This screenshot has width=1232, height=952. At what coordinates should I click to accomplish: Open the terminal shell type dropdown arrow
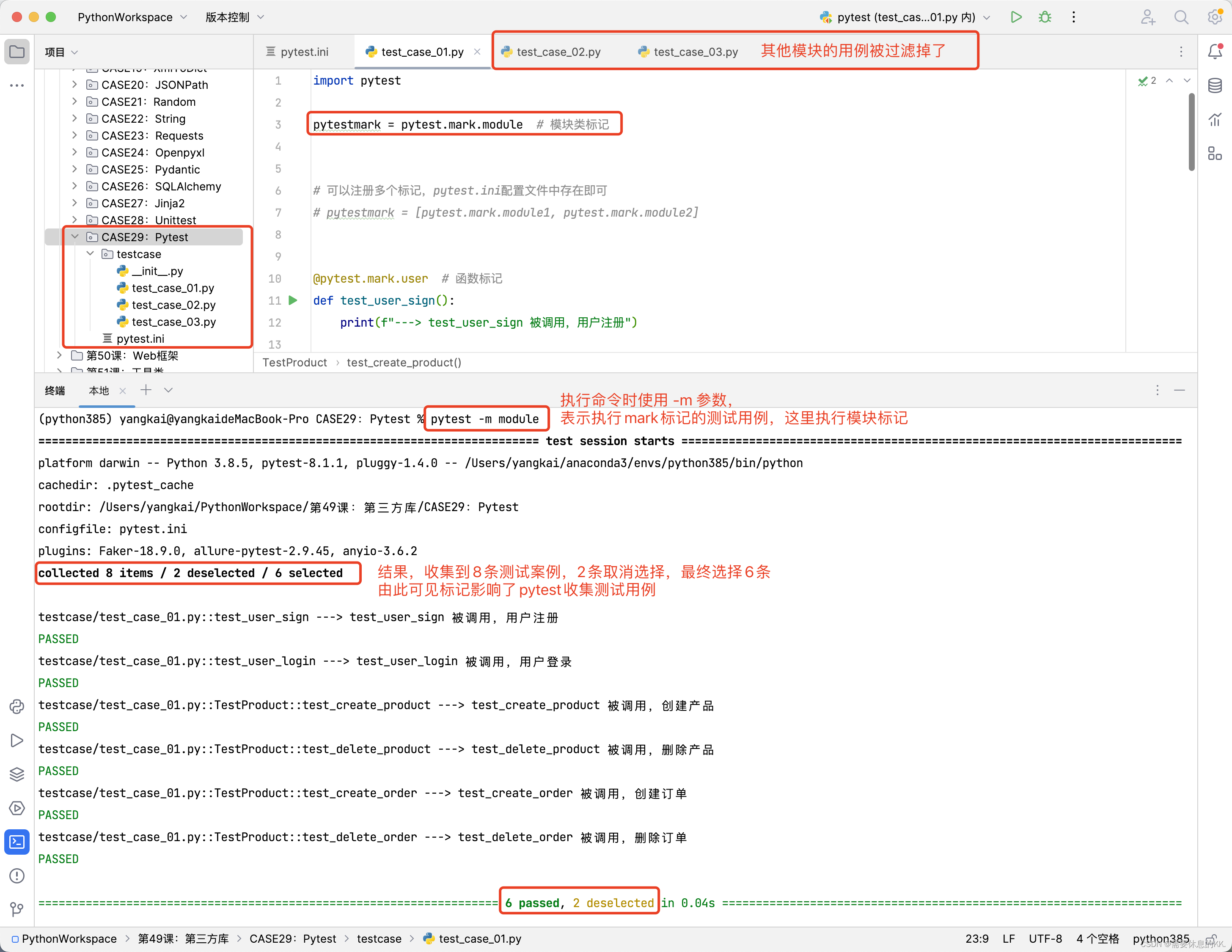(x=168, y=390)
